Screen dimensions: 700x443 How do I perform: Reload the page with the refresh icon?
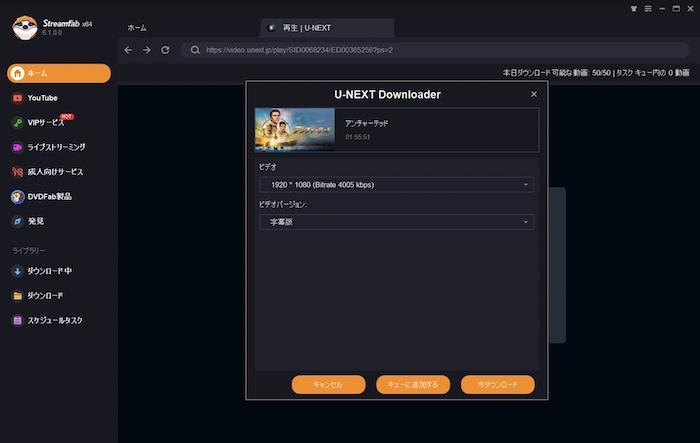coord(165,50)
